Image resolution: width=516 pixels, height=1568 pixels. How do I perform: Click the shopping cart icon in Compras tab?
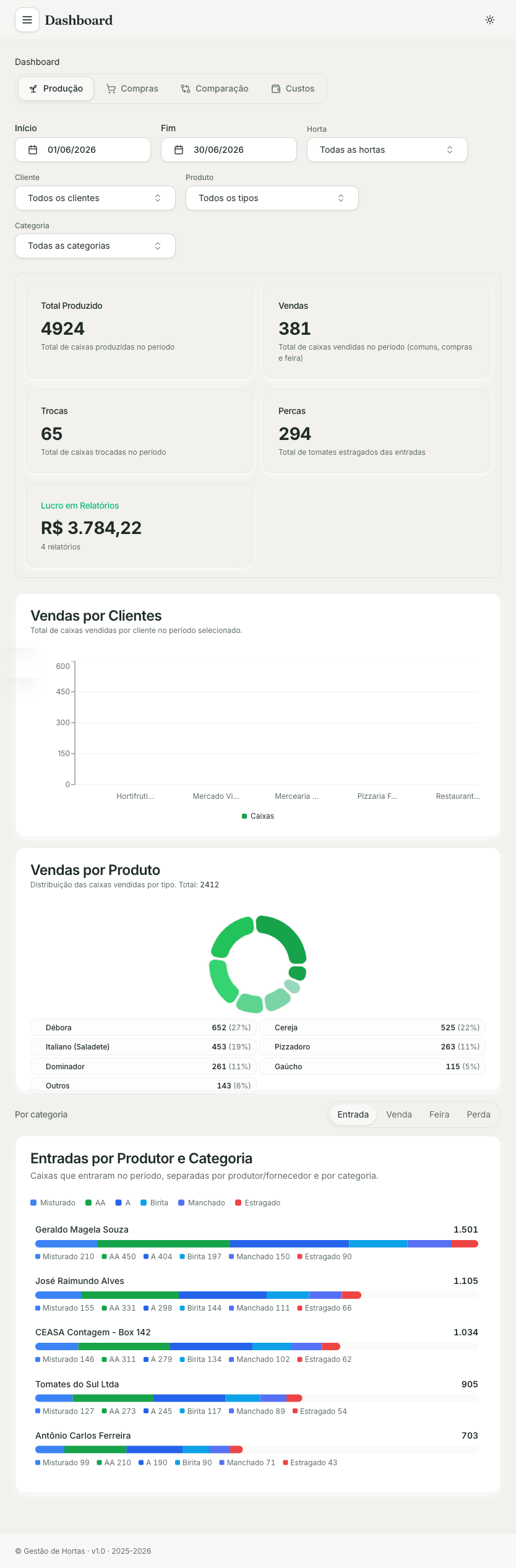[x=111, y=88]
